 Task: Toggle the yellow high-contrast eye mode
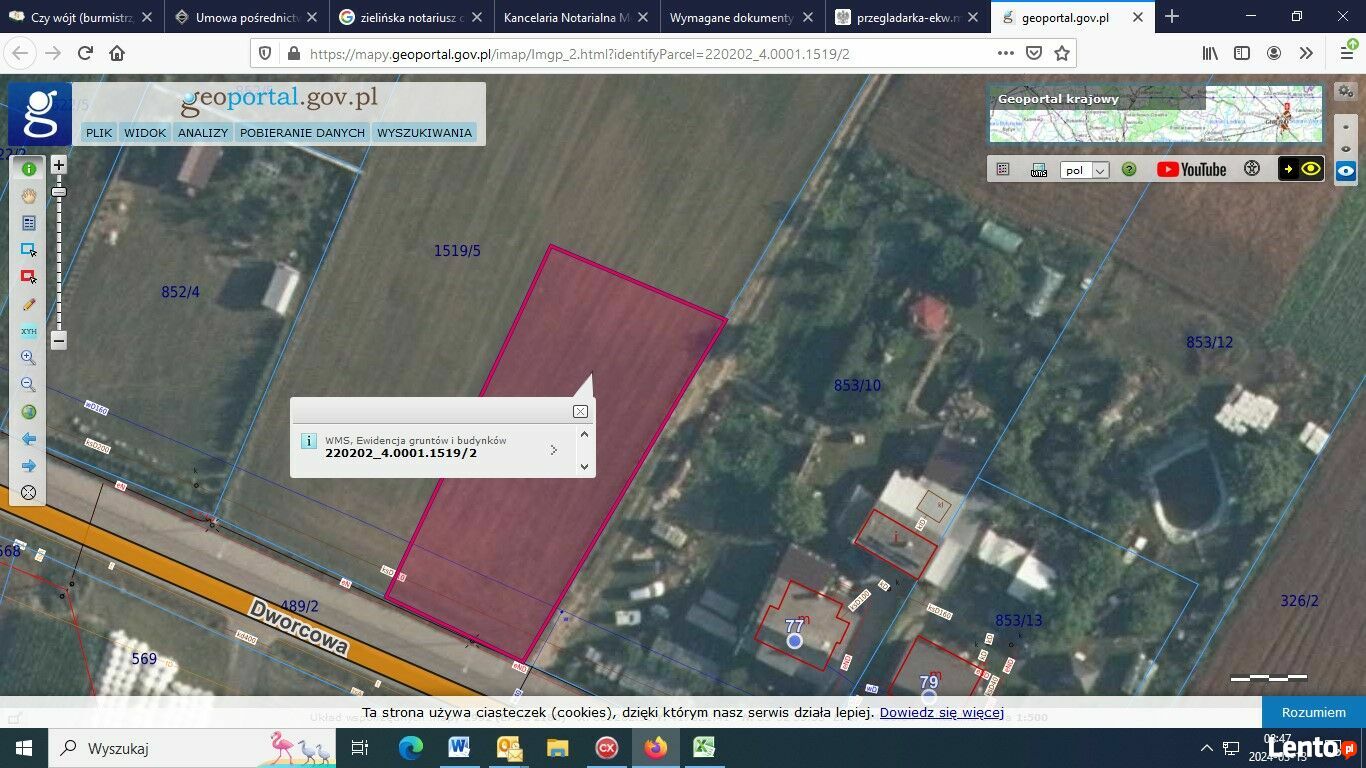[x=1301, y=169]
